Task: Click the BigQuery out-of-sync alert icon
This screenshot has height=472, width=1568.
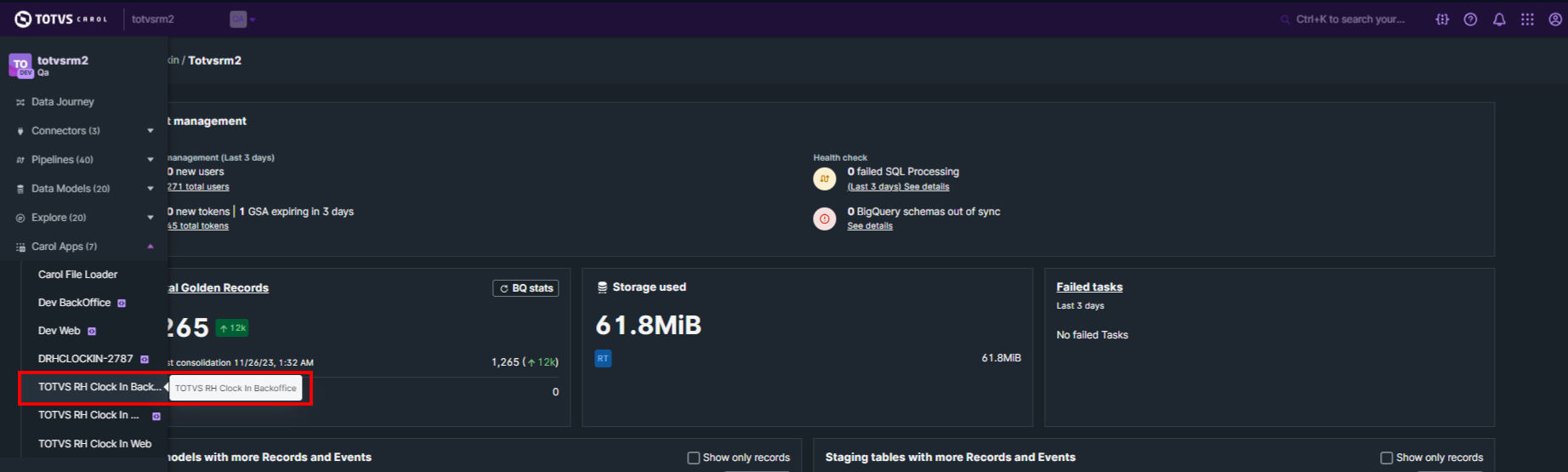Action: (x=824, y=219)
